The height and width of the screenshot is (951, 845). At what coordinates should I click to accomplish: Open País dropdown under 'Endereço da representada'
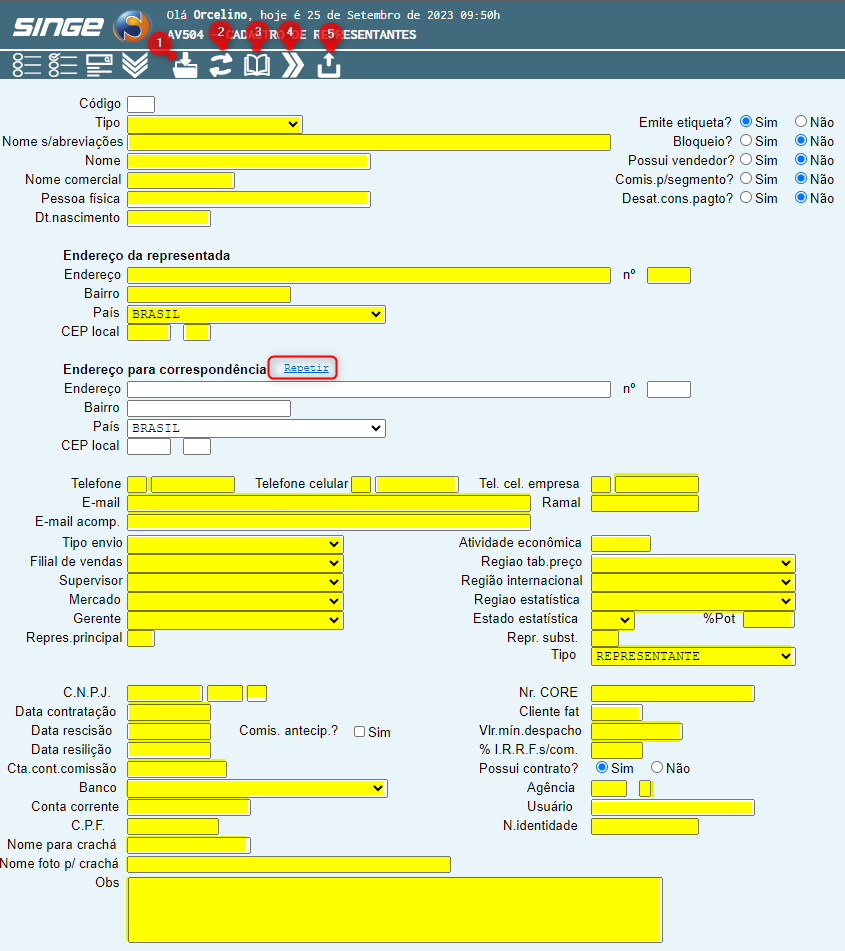(x=257, y=314)
